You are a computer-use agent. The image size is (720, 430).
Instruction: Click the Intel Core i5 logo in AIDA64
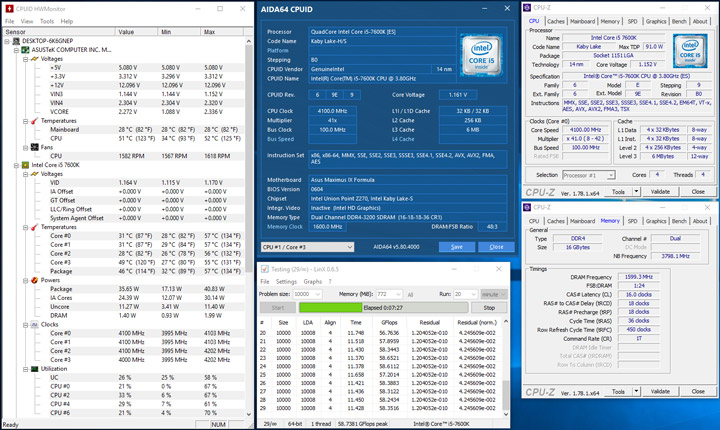482,55
